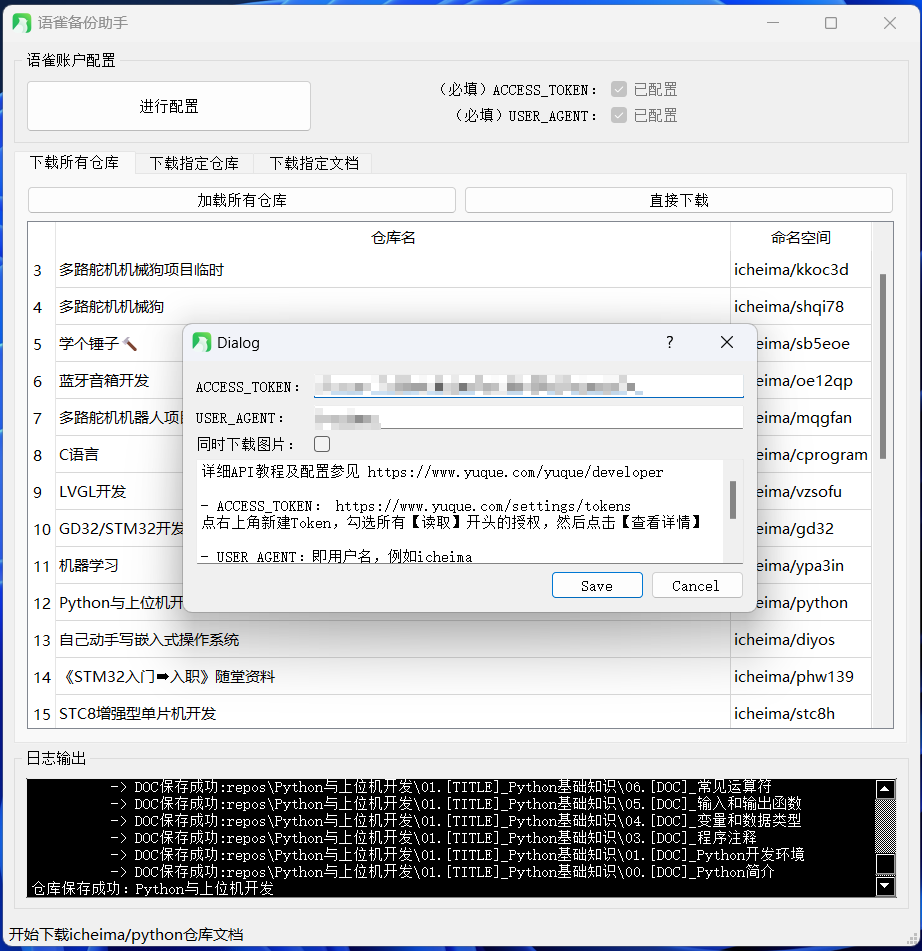
Task: Click the status bar 开始下载icheima/python仓库文档 text
Action: click(x=126, y=934)
